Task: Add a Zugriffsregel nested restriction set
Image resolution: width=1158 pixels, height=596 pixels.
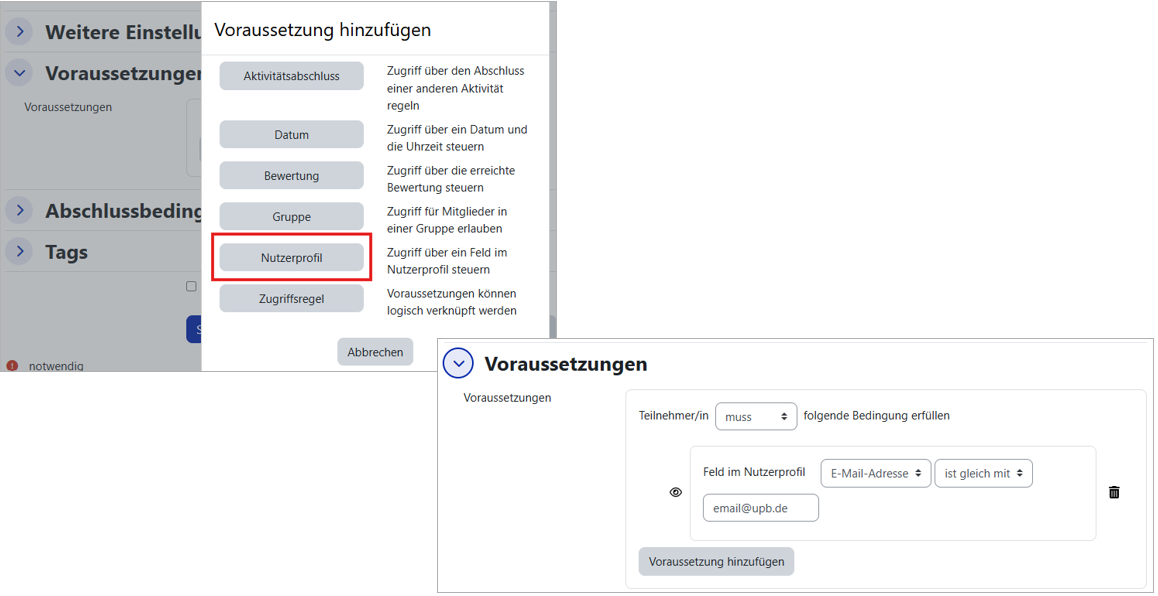Action: tap(291, 299)
